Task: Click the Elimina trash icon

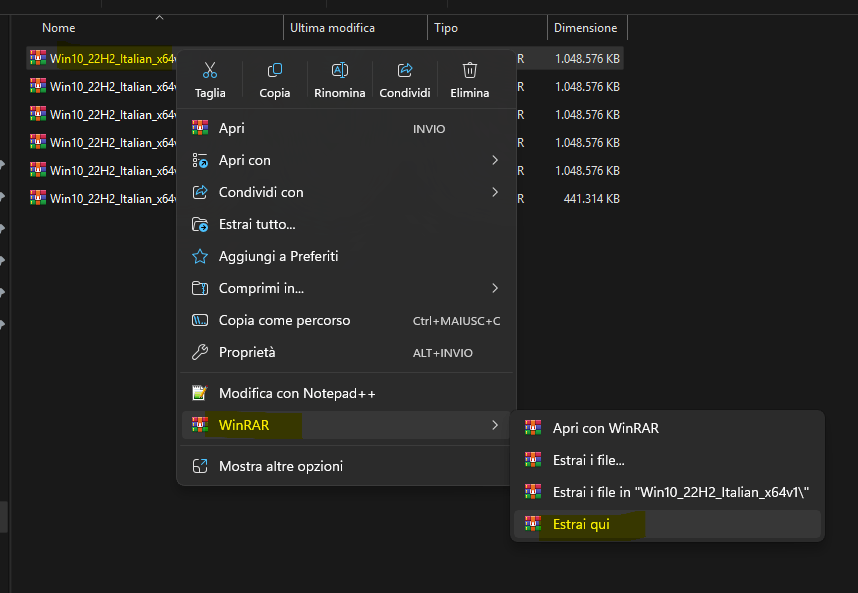Action: point(470,71)
